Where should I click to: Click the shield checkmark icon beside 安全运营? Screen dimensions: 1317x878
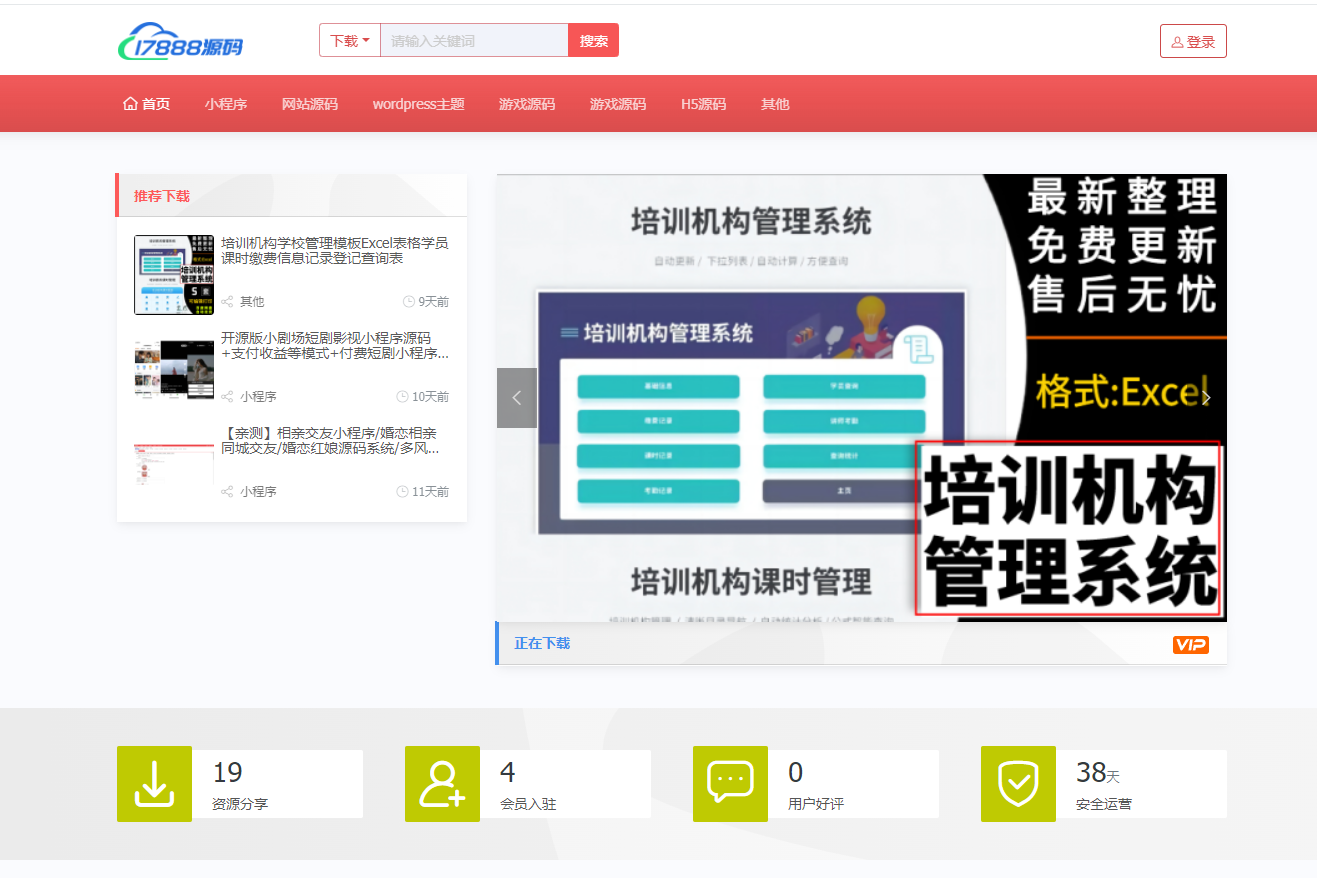[1018, 784]
